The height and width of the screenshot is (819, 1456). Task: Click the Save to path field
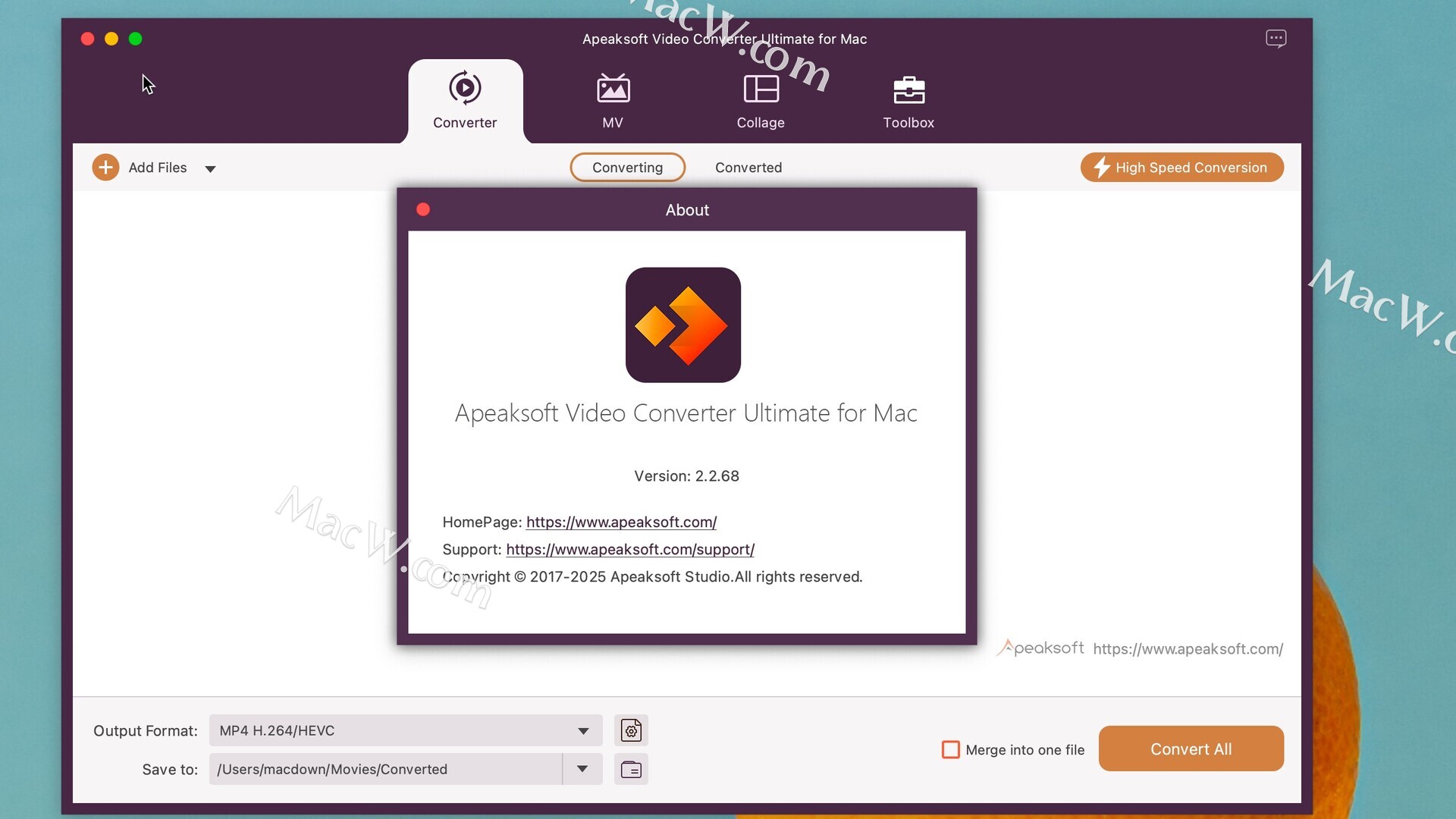(385, 769)
